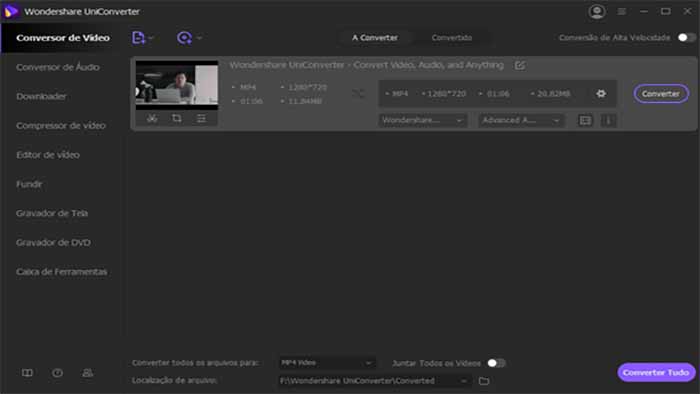Select Fundir in sidebar
Image resolution: width=700 pixels, height=394 pixels.
click(29, 184)
